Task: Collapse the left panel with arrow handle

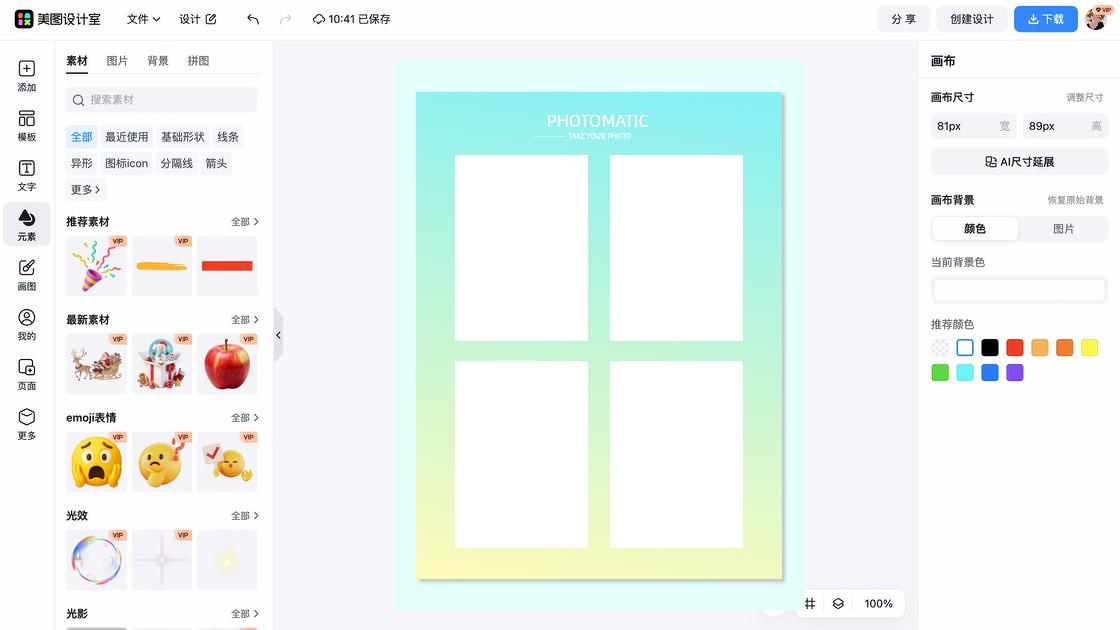Action: tap(279, 335)
